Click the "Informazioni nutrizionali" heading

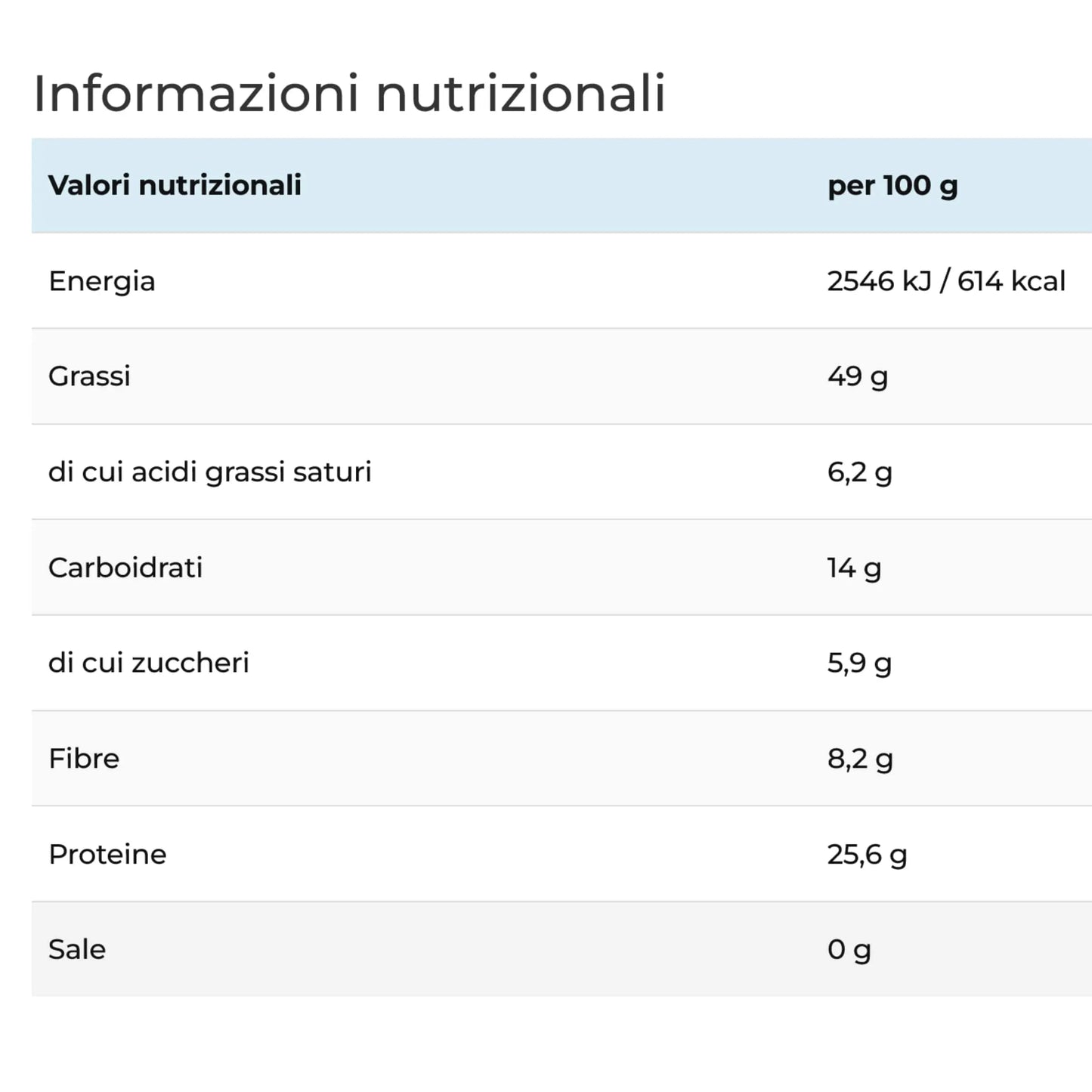tap(349, 94)
